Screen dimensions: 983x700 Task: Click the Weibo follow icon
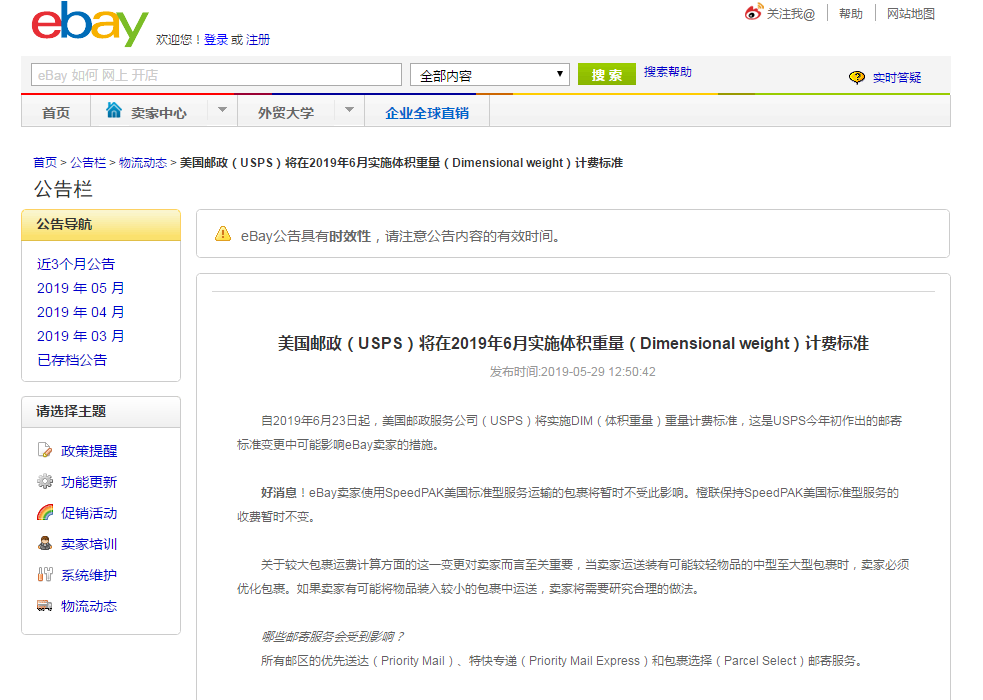(x=754, y=12)
